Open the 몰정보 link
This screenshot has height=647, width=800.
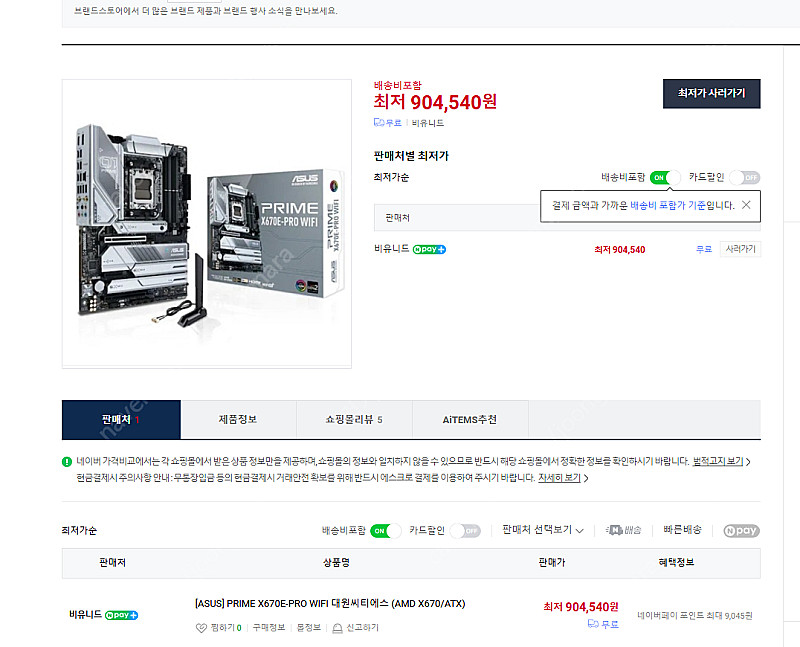pos(309,627)
